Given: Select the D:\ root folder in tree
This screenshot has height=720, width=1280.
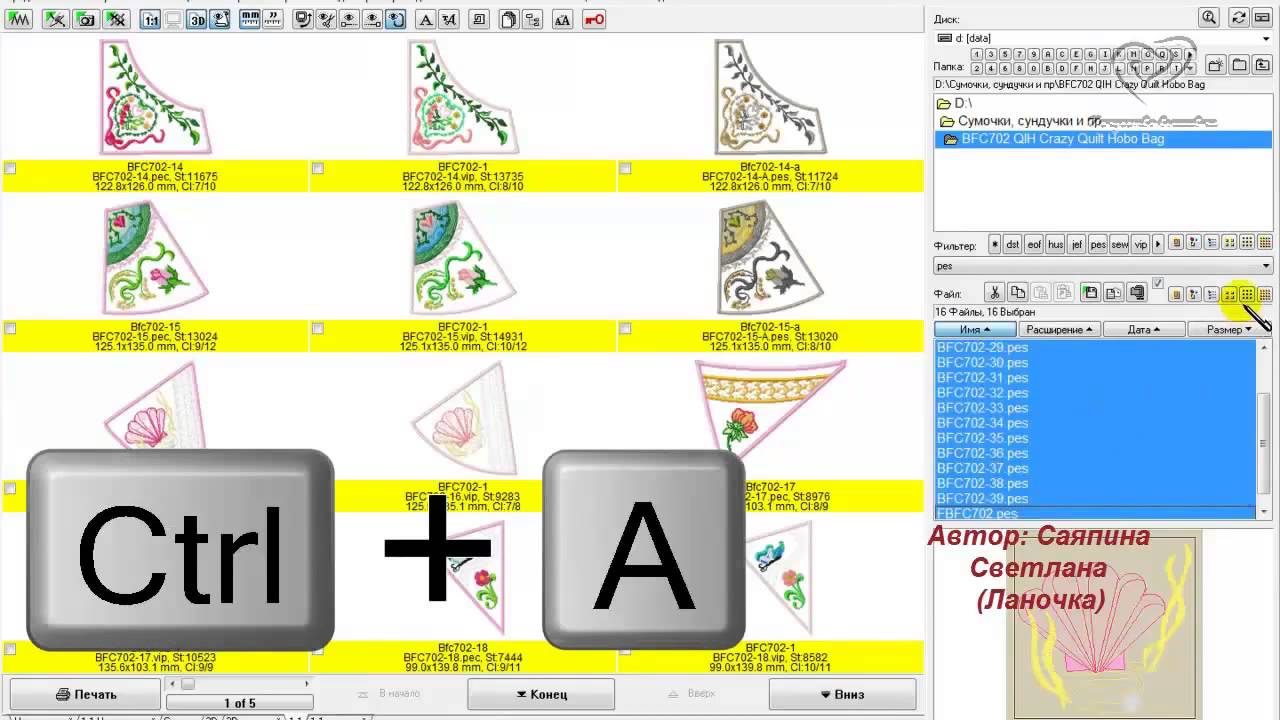Looking at the screenshot, I should 954,103.
